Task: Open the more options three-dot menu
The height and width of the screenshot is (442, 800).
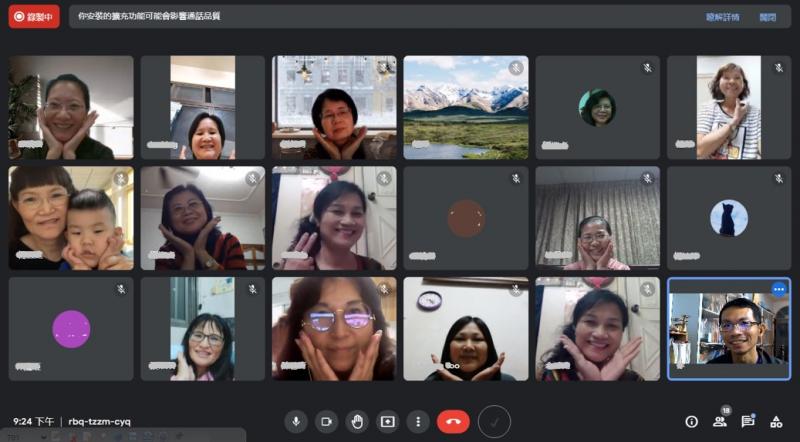Action: point(418,422)
